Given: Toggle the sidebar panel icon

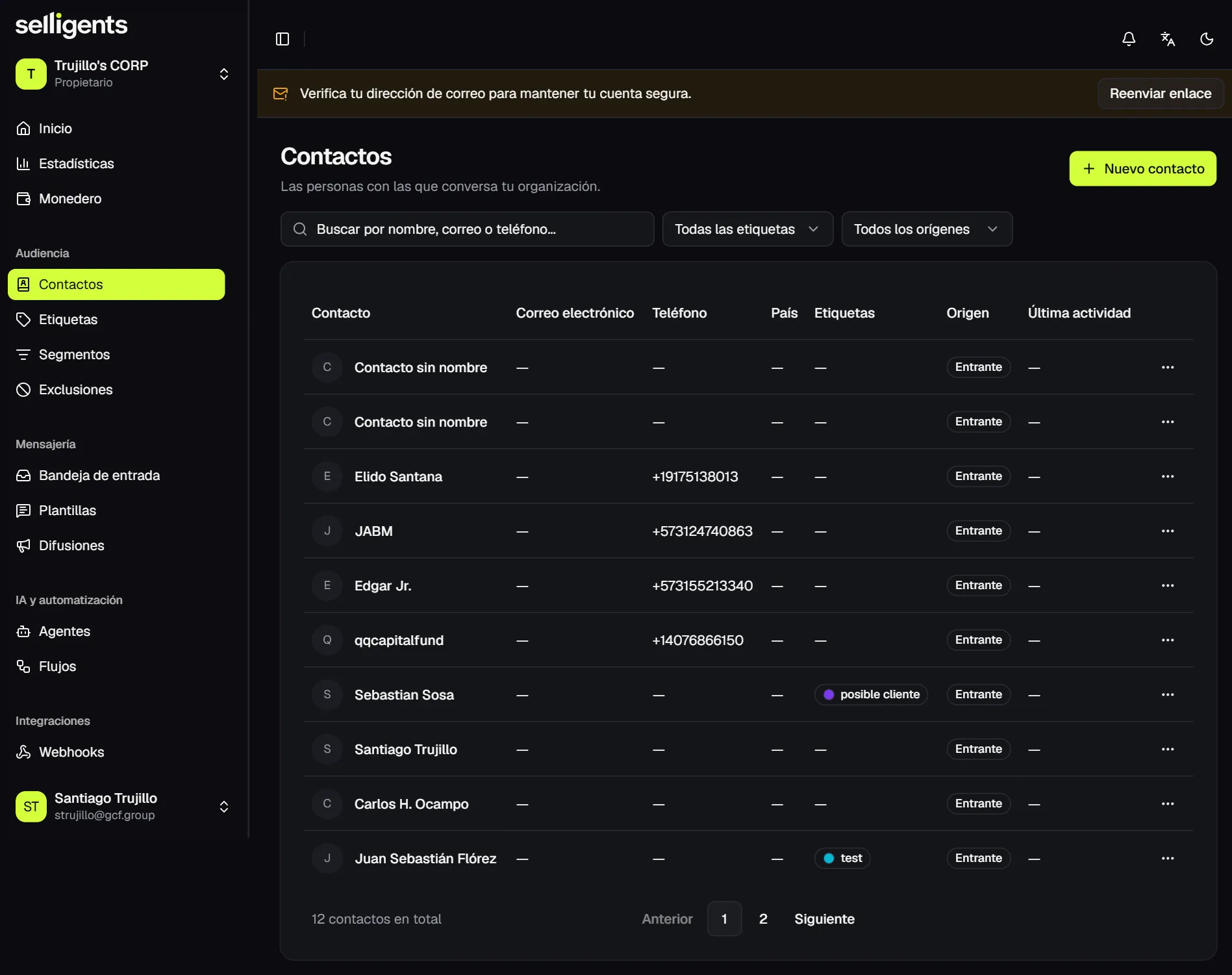Looking at the screenshot, I should 283,39.
